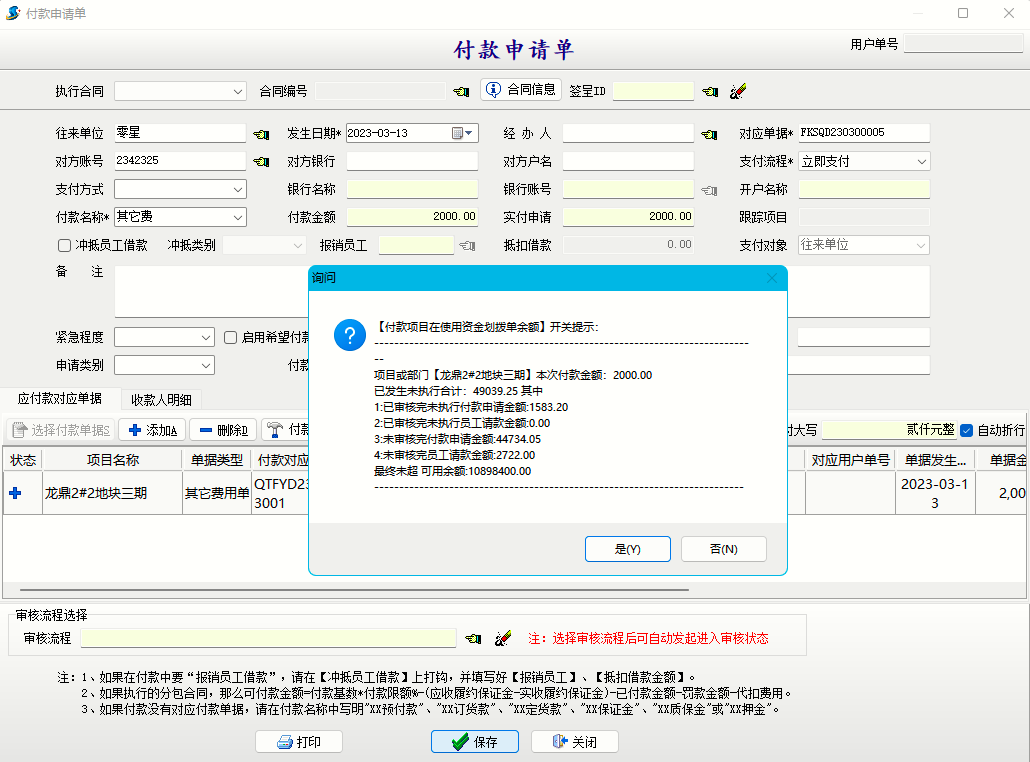Click the clear eraser icon beside 签呈ID
The width and height of the screenshot is (1030, 762).
(738, 91)
